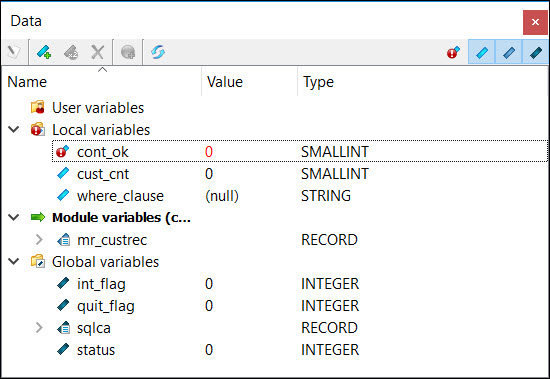Click the 0 value of cust_cnt
The height and width of the screenshot is (379, 550).
click(x=209, y=174)
